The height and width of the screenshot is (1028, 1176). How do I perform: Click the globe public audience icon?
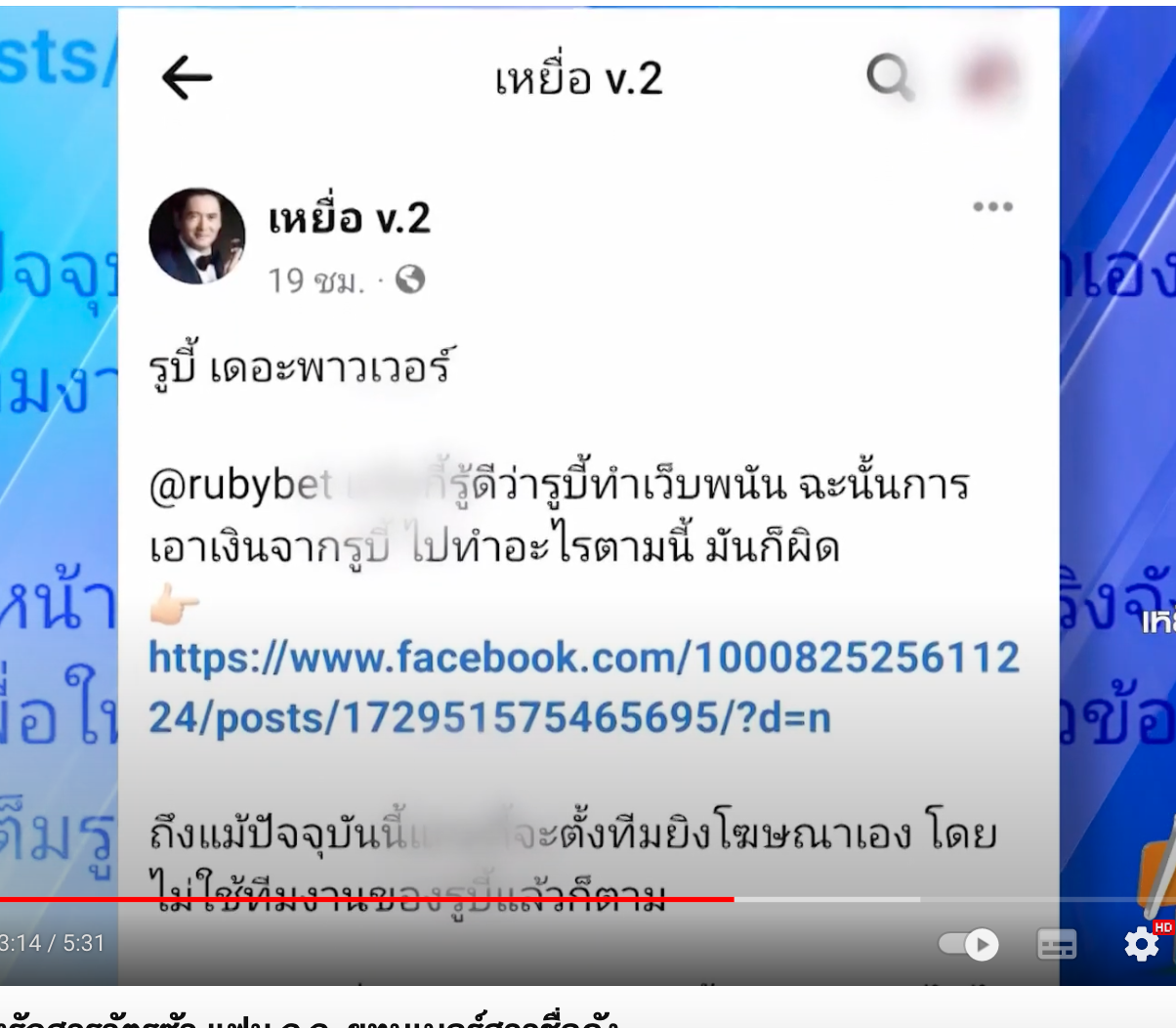tap(410, 279)
